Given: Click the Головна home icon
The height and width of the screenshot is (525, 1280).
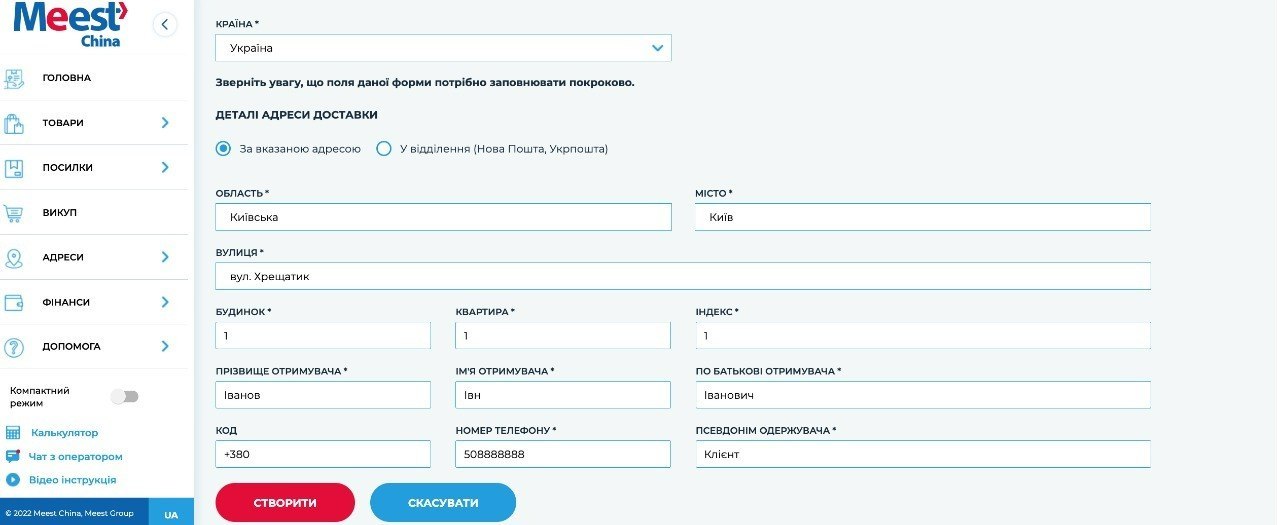Looking at the screenshot, I should tap(14, 78).
